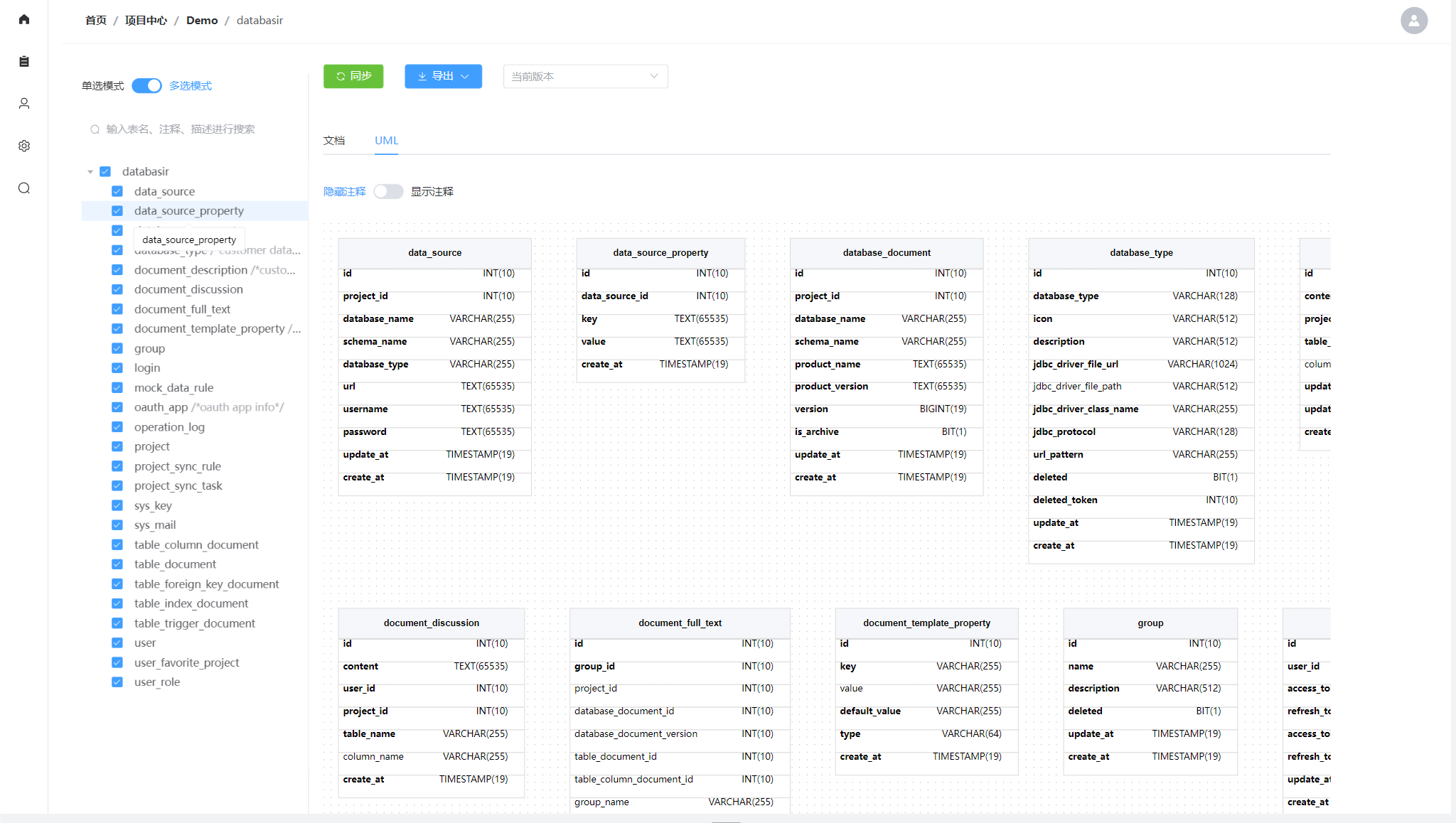Select the UML tab
Image resolution: width=1456 pixels, height=823 pixels.
[x=386, y=141]
